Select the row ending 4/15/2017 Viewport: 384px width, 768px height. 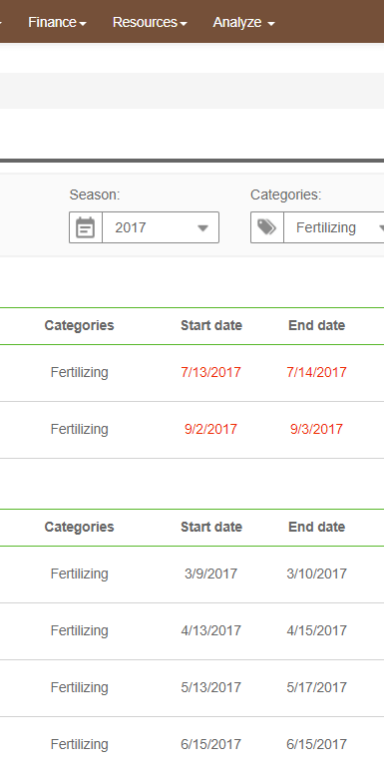pos(192,631)
